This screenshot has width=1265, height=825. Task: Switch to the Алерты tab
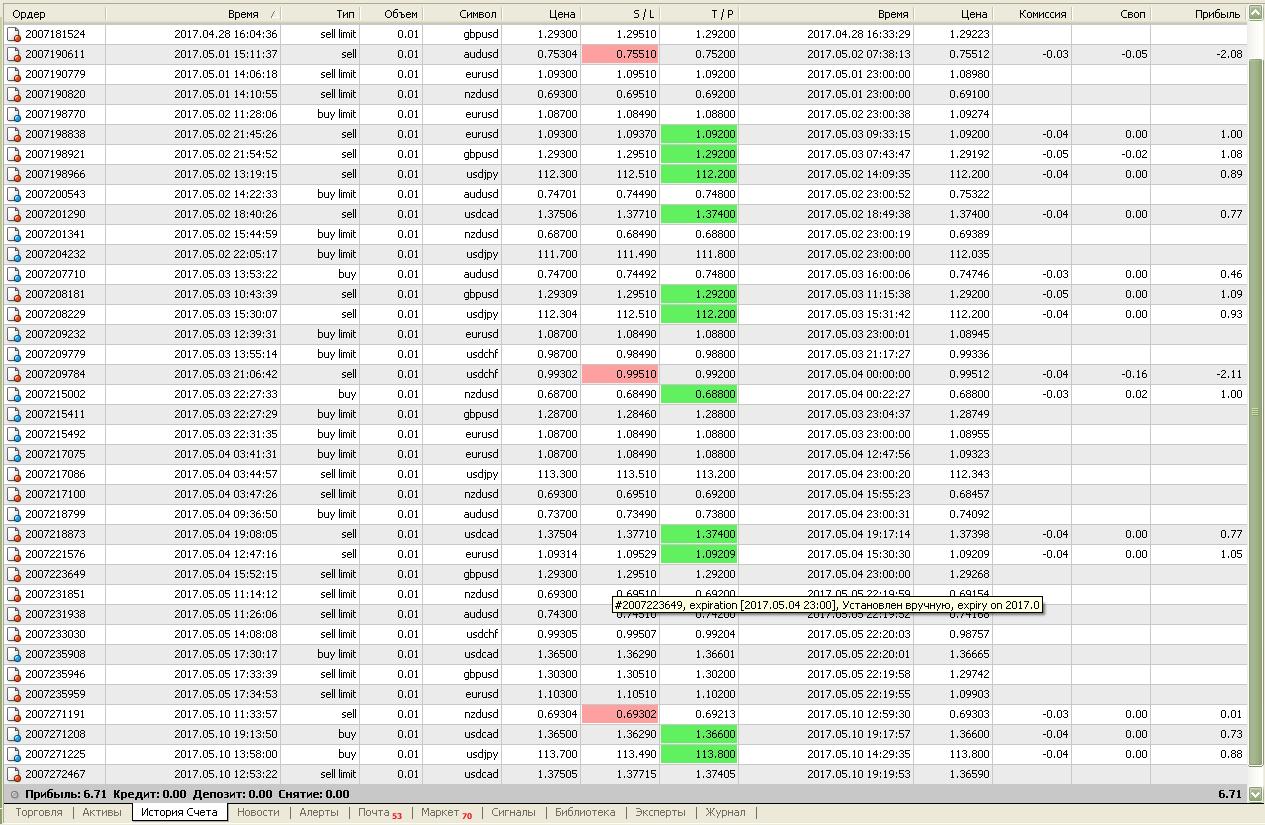pos(319,813)
